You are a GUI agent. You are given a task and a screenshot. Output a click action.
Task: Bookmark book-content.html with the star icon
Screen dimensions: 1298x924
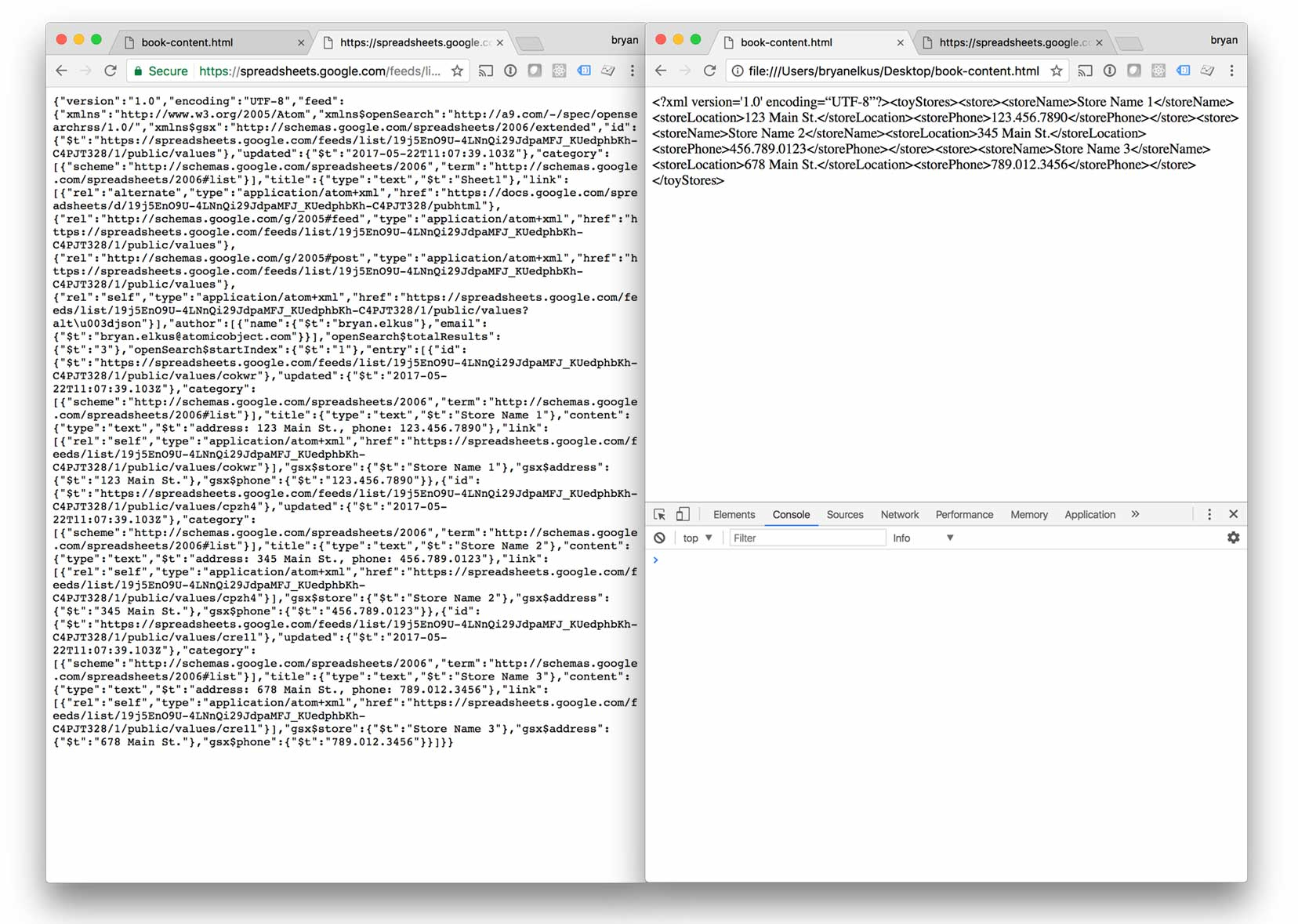(x=1057, y=71)
